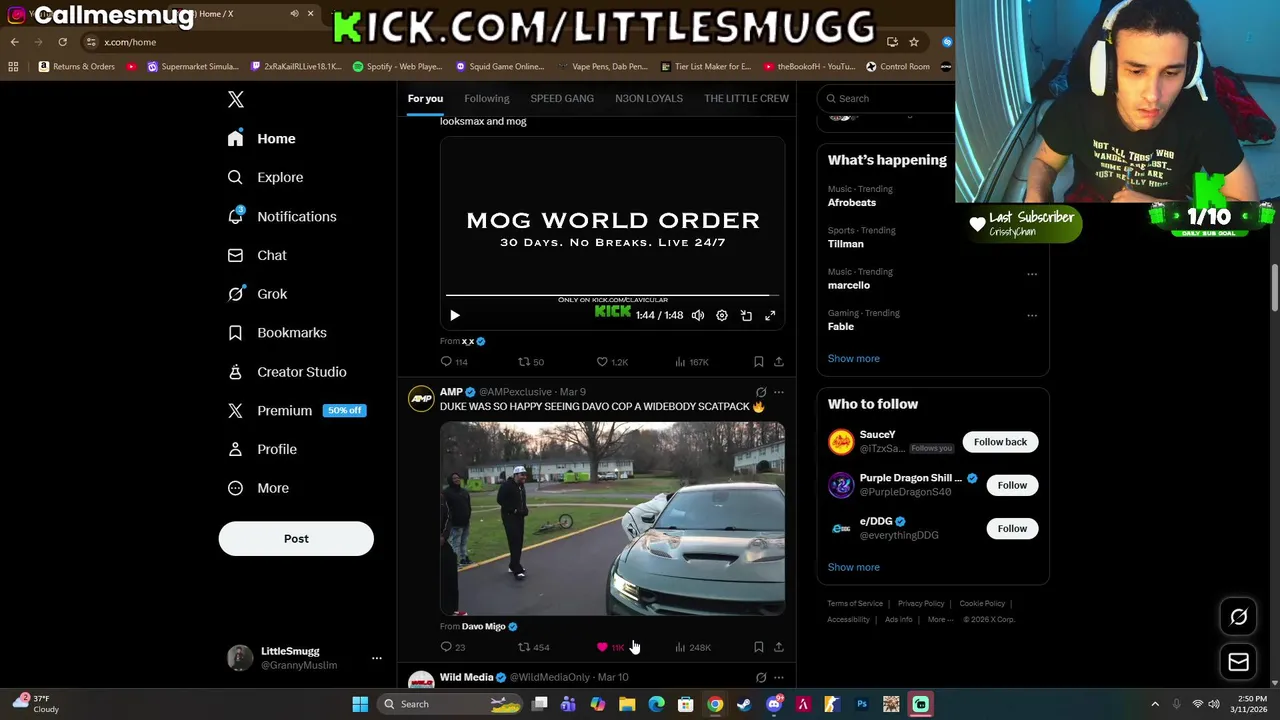1280x720 pixels.
Task: Bookmark this page with star icon
Action: click(x=914, y=42)
